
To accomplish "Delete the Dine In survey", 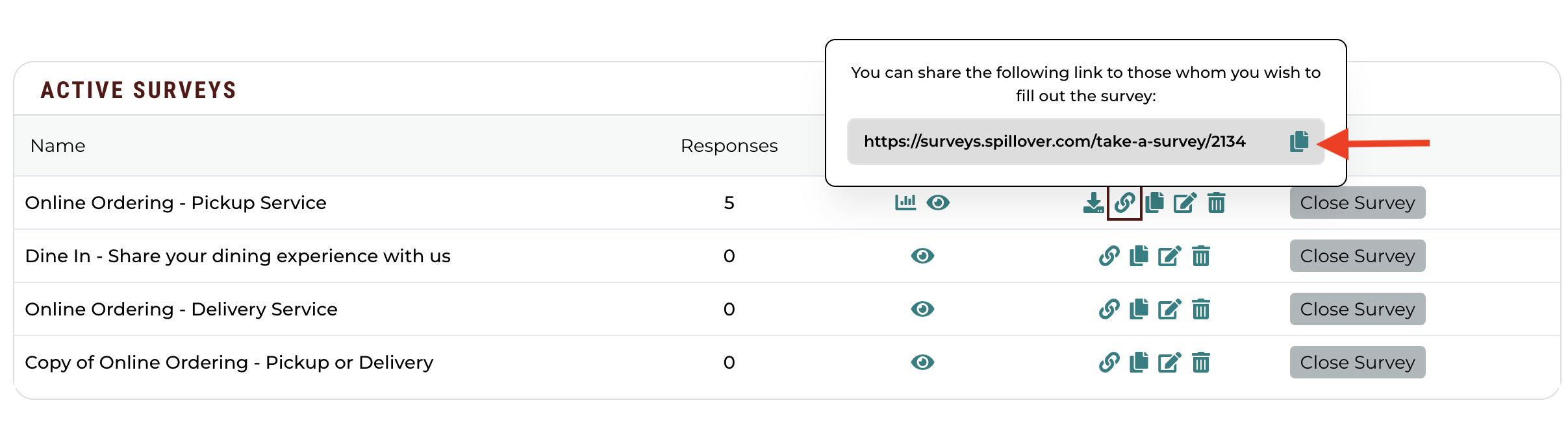I will (x=1200, y=256).
